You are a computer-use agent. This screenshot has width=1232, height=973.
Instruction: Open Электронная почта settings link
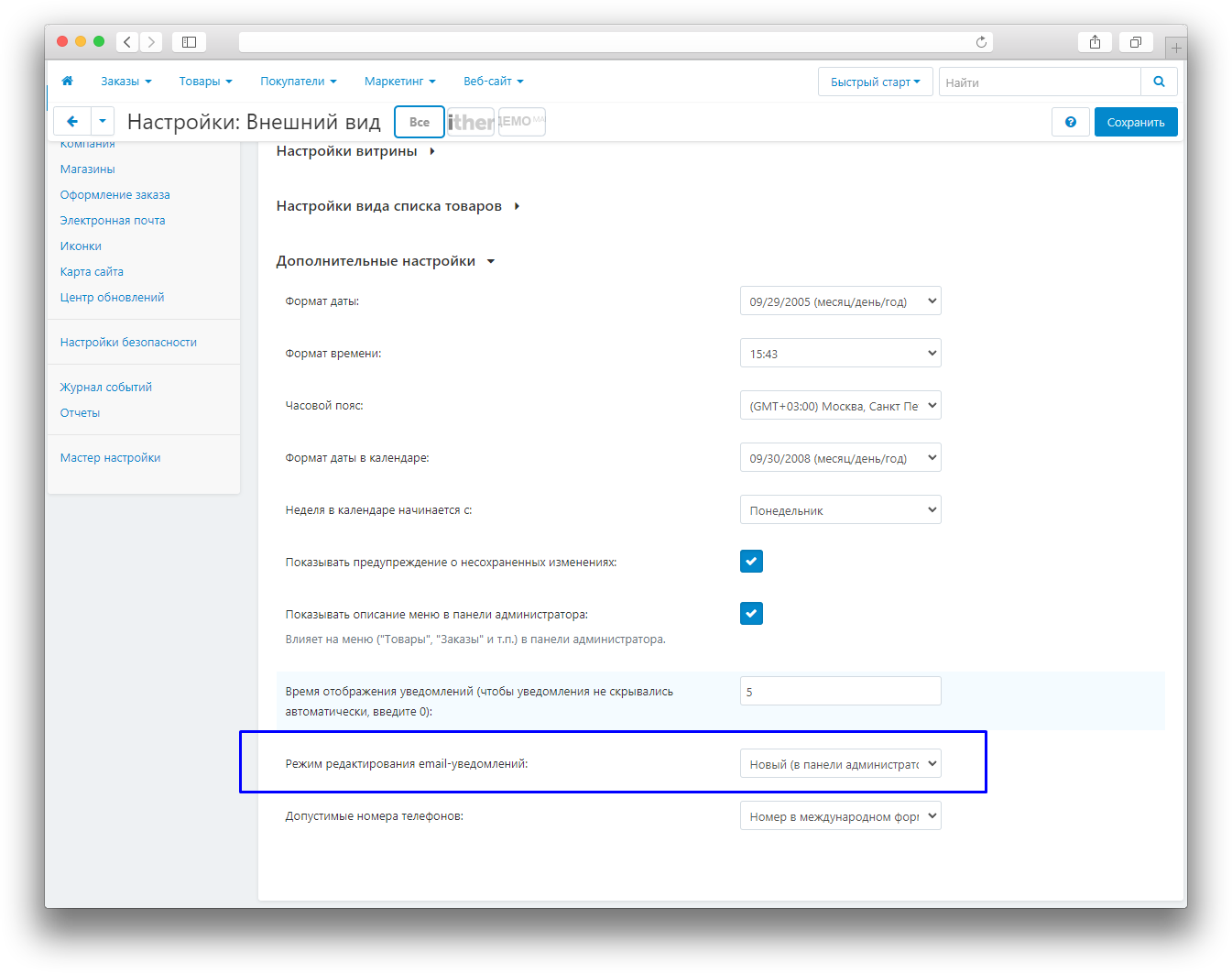click(x=113, y=221)
